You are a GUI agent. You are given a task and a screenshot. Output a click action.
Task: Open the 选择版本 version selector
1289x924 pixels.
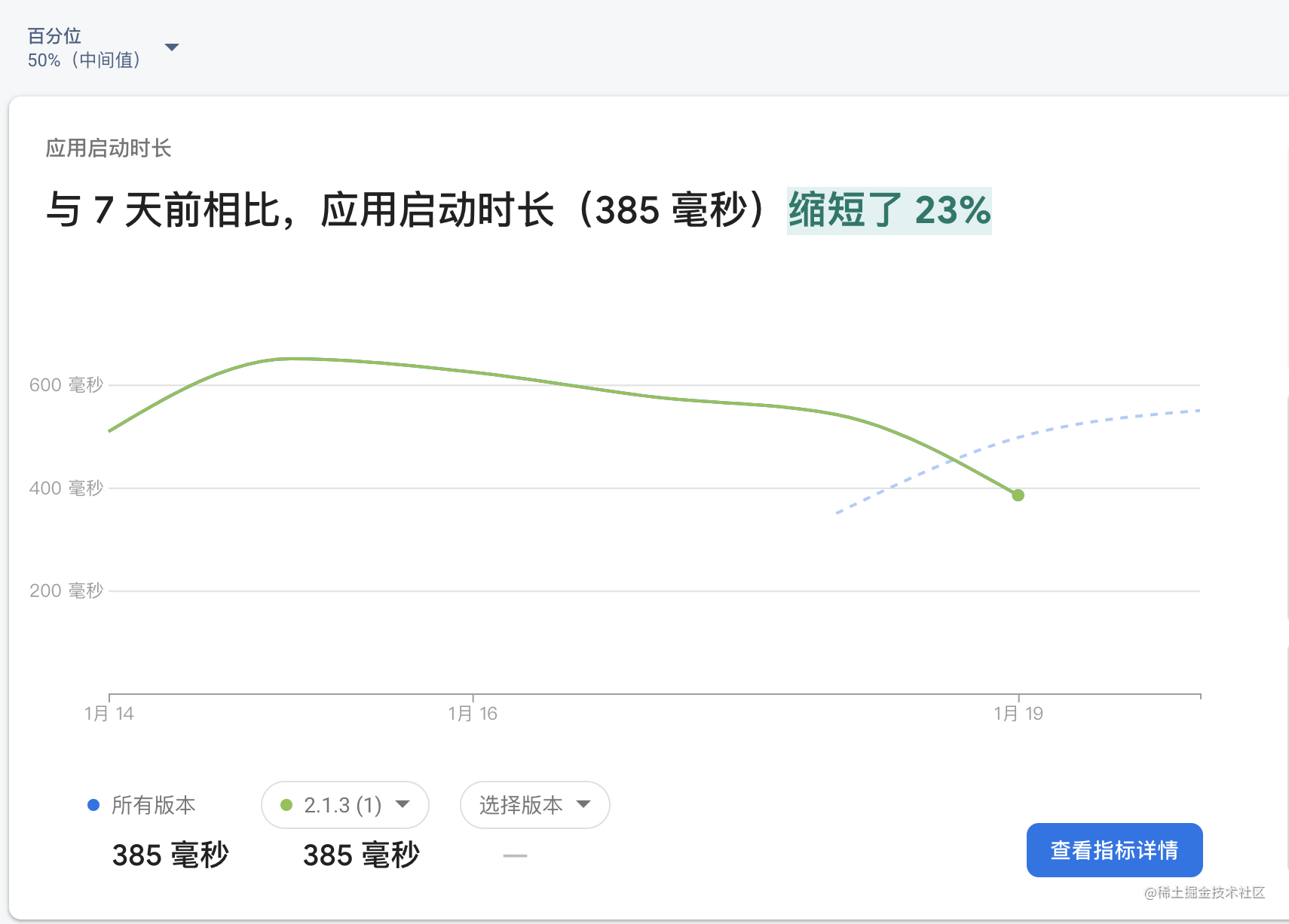[534, 805]
